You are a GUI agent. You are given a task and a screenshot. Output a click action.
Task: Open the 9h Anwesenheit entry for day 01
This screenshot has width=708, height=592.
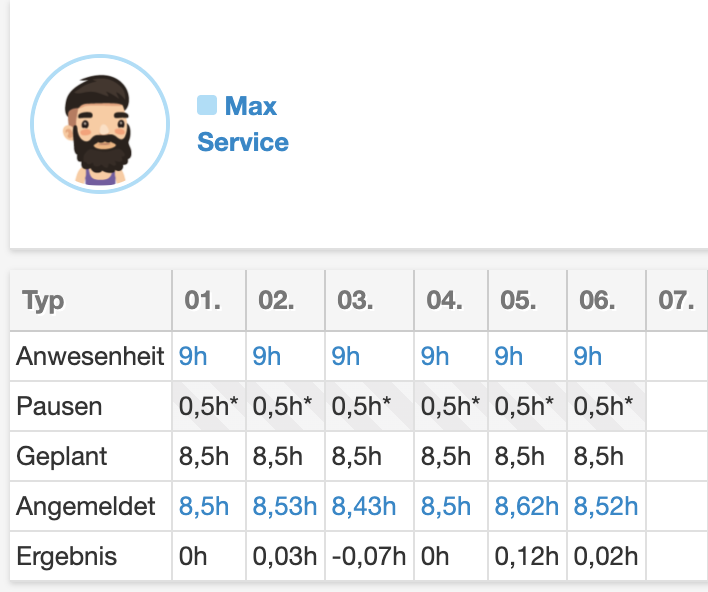pyautogui.click(x=193, y=357)
